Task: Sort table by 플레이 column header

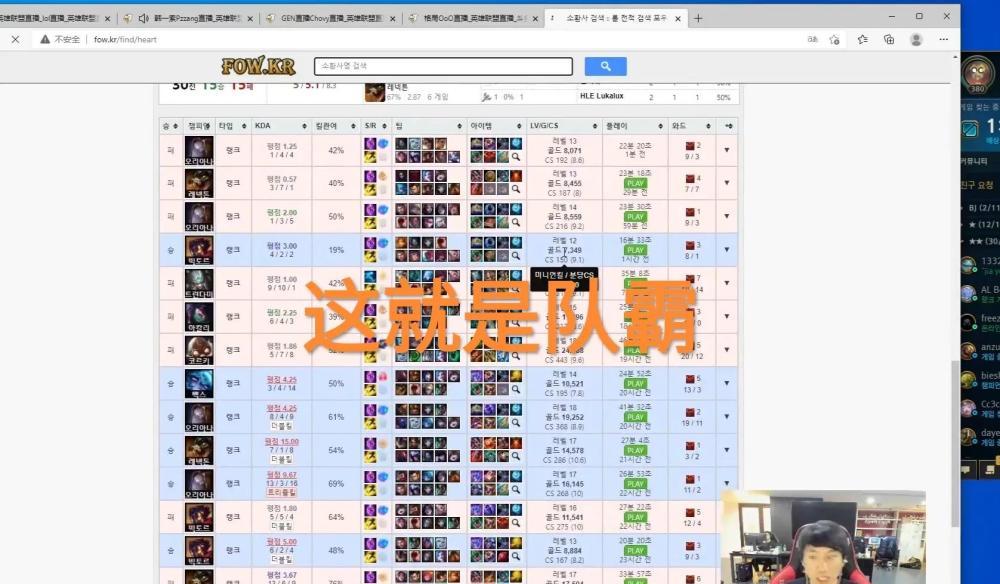Action: click(x=634, y=126)
